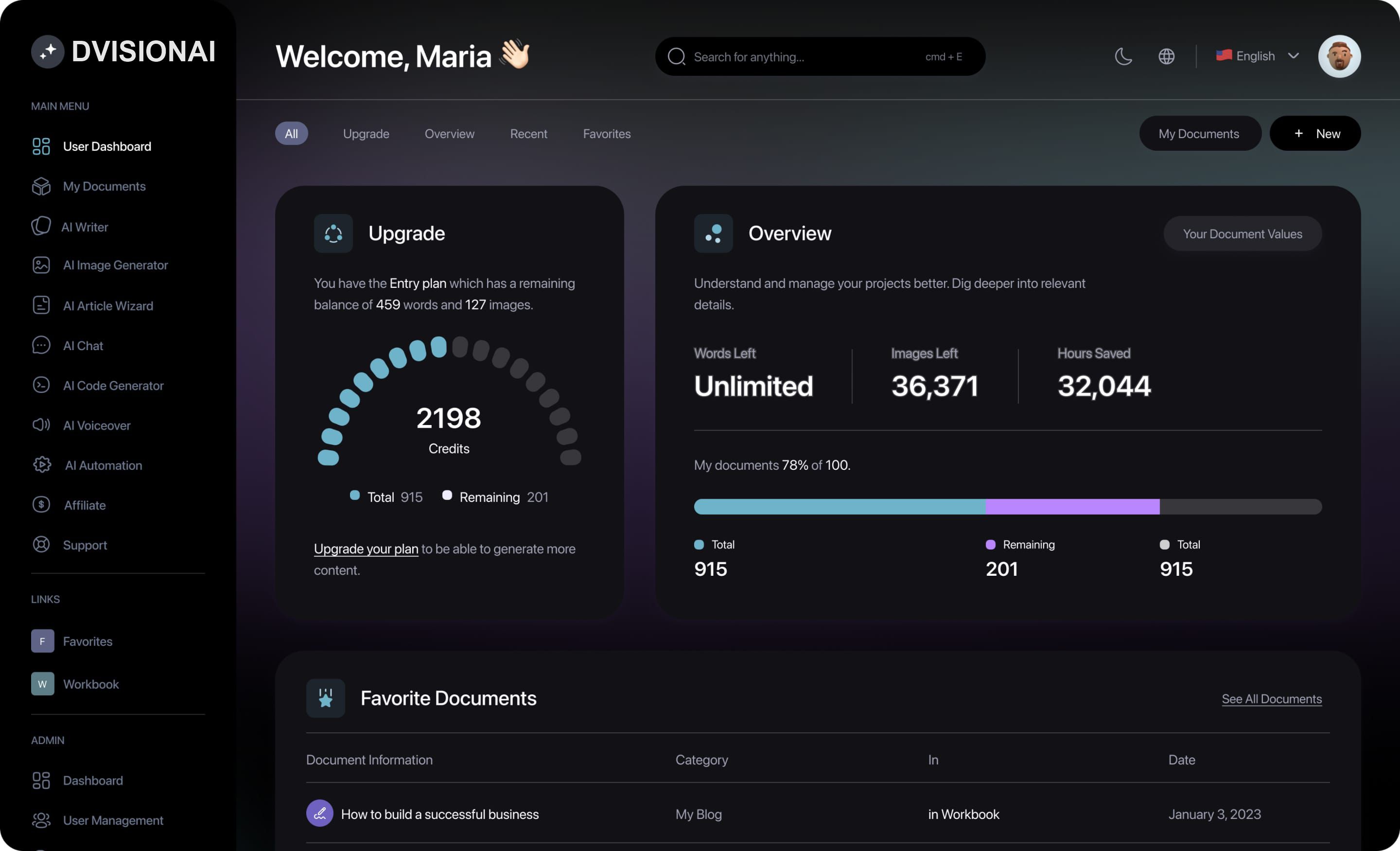1400x851 pixels.
Task: Click the AI Automation gear icon
Action: click(x=42, y=465)
